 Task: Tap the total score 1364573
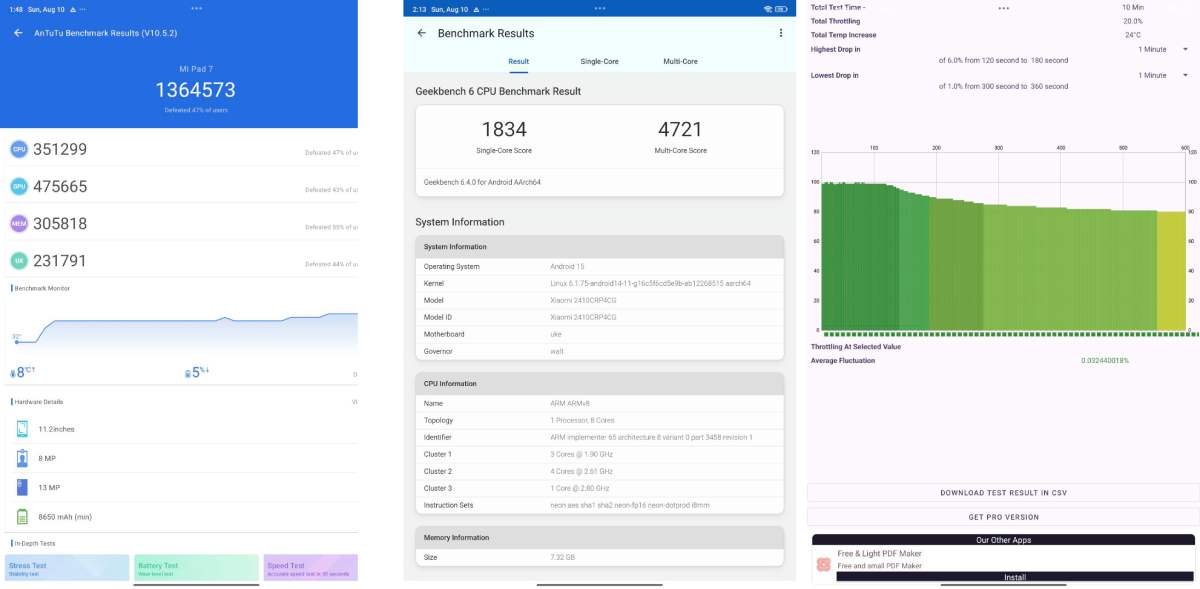(195, 90)
